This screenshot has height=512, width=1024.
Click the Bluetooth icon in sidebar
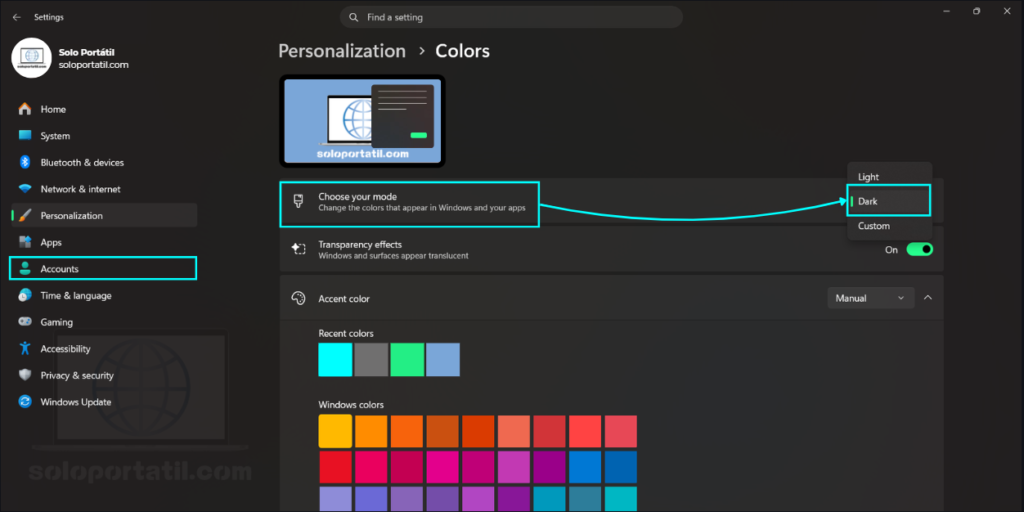click(x=25, y=162)
